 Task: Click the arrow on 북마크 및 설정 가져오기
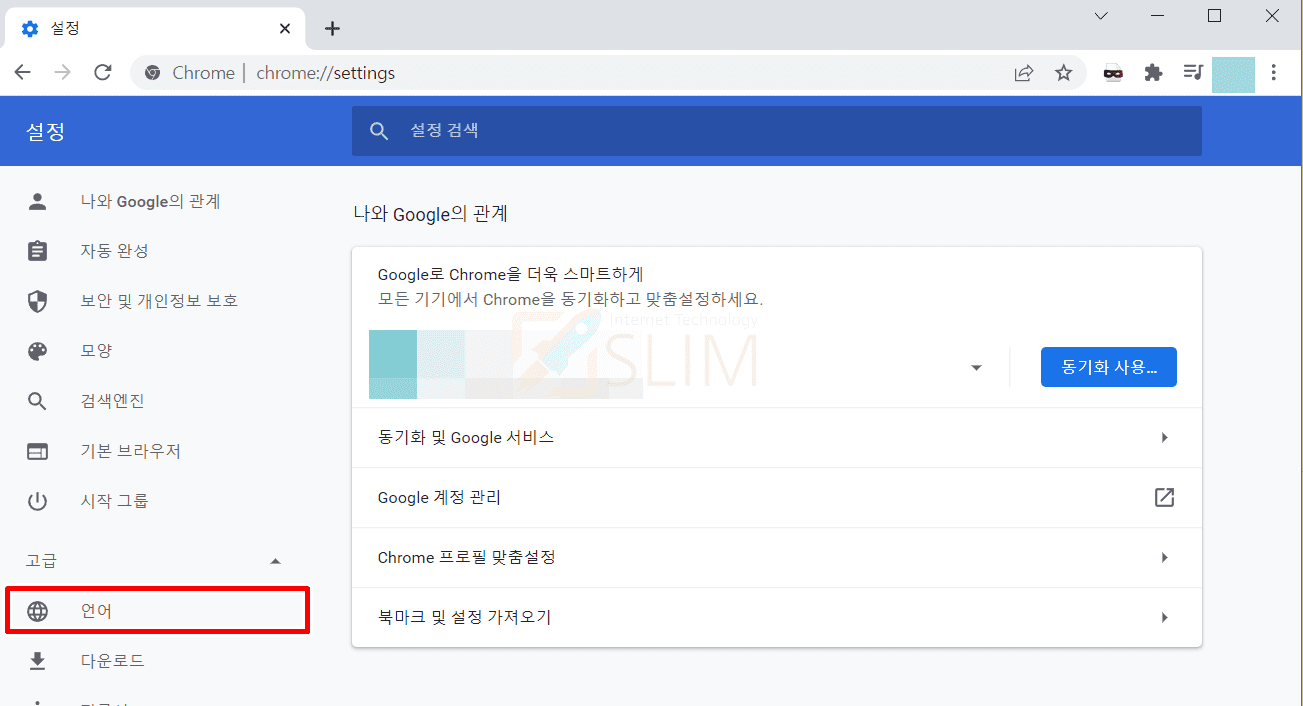(x=1164, y=617)
